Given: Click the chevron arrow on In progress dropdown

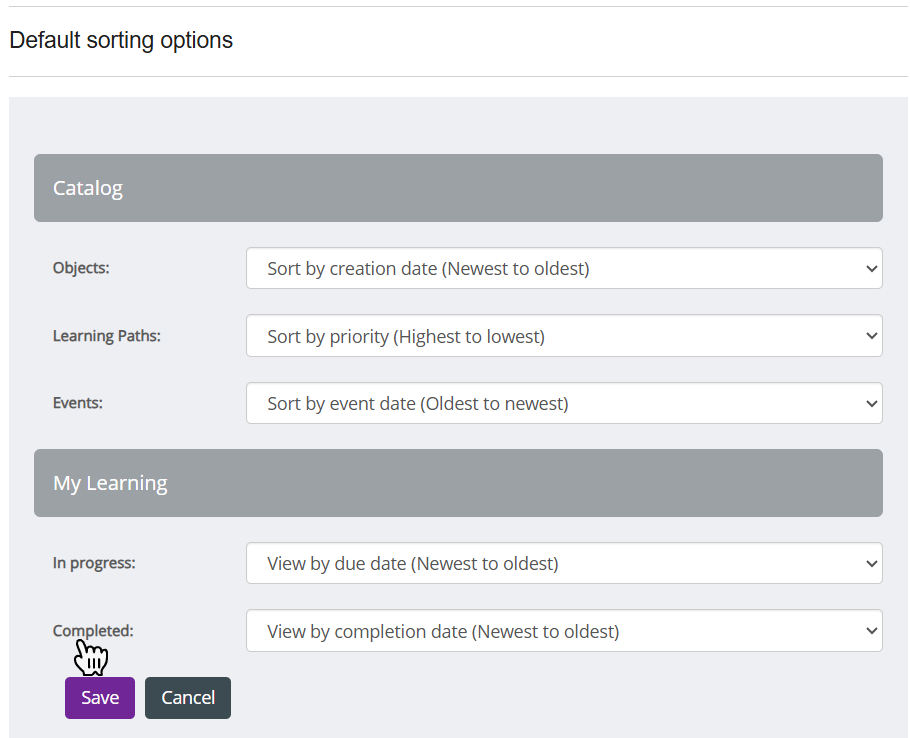Looking at the screenshot, I should (x=871, y=563).
